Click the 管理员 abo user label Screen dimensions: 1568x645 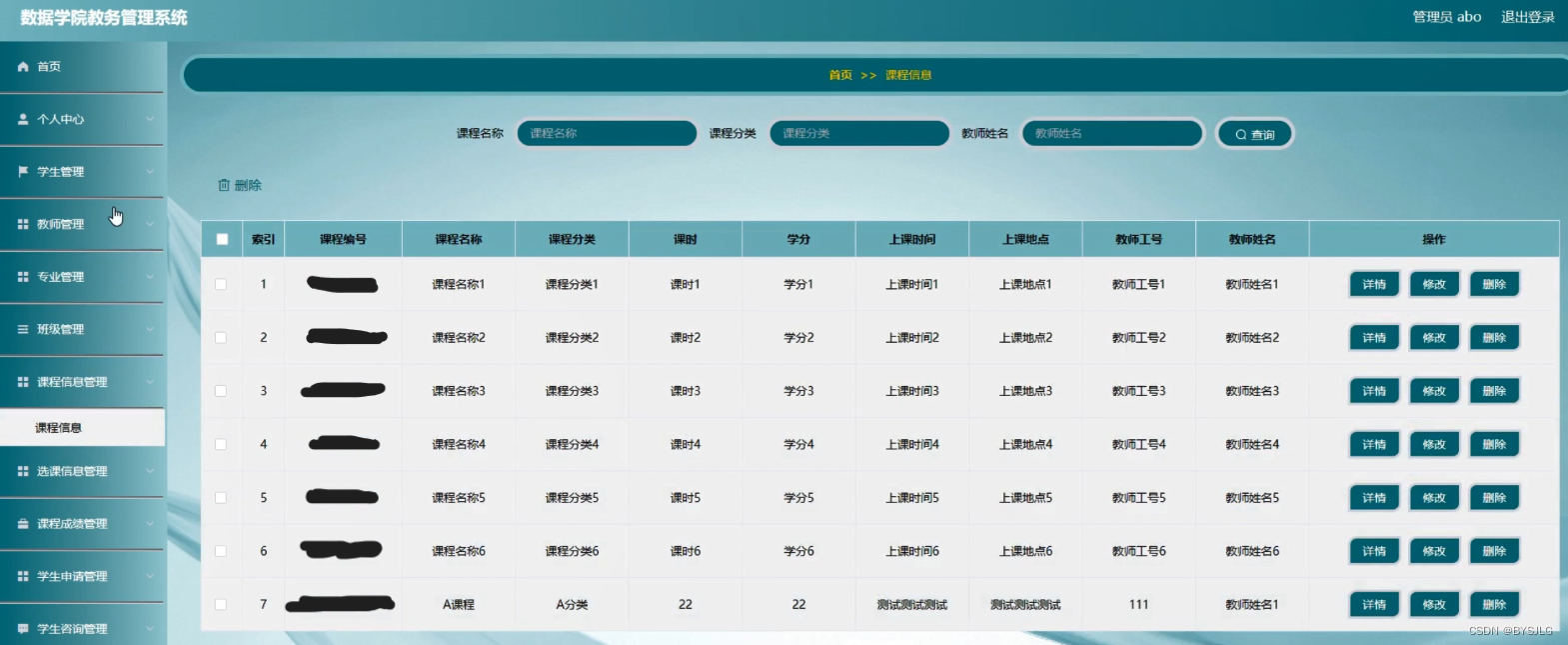tap(1446, 17)
